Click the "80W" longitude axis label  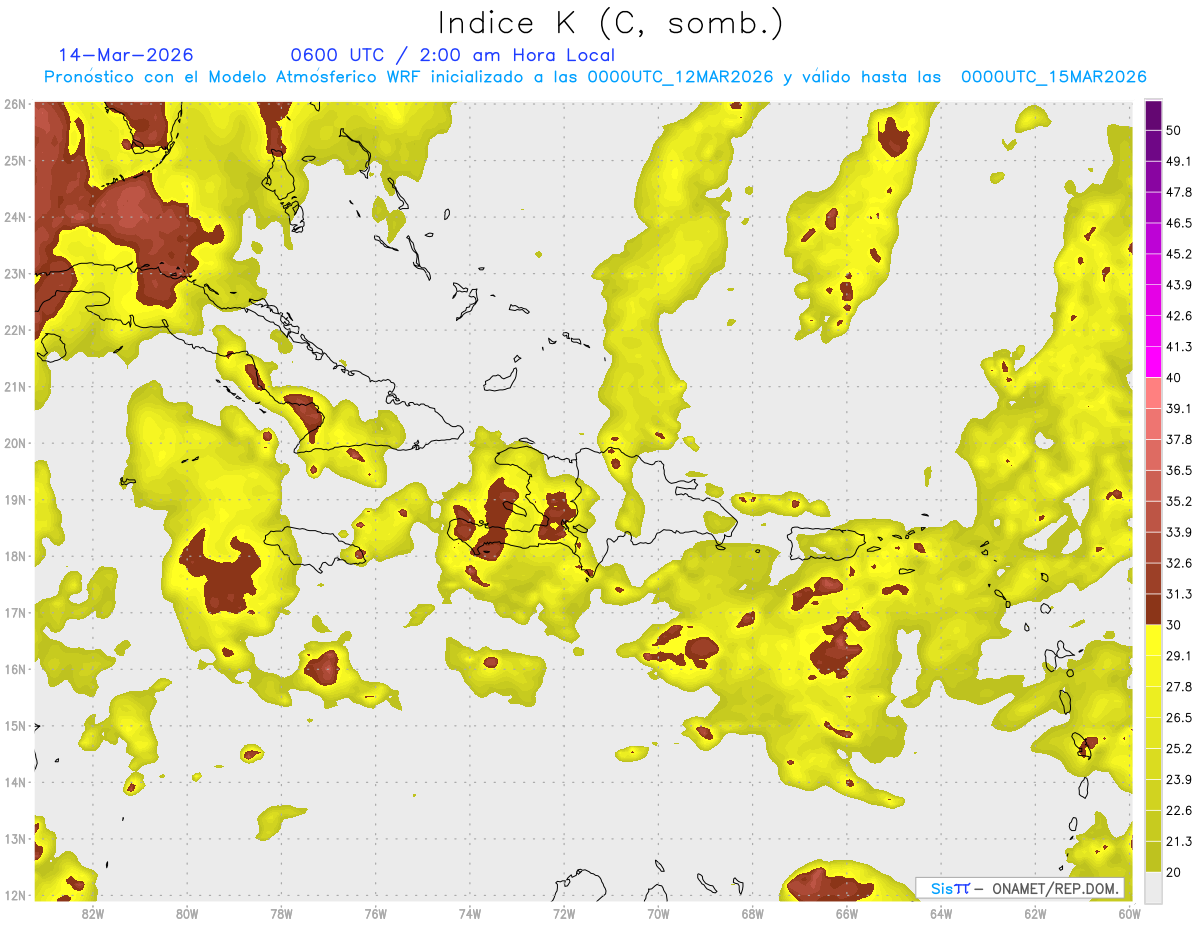pos(187,914)
